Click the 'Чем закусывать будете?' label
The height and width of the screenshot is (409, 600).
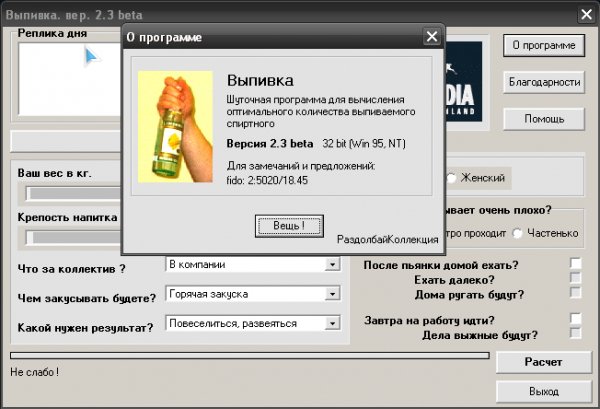(87, 298)
